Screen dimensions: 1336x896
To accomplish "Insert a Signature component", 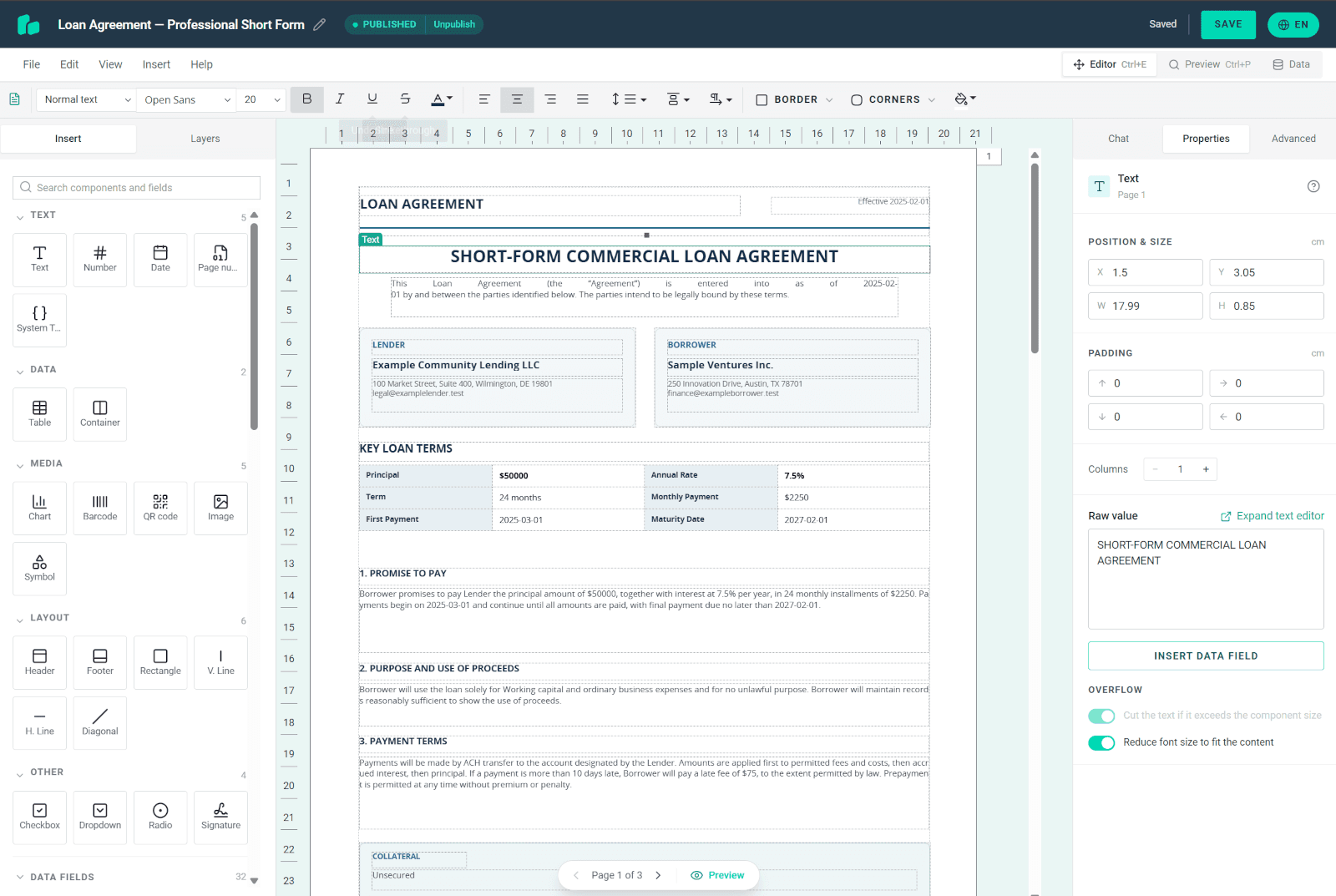I will click(x=220, y=818).
